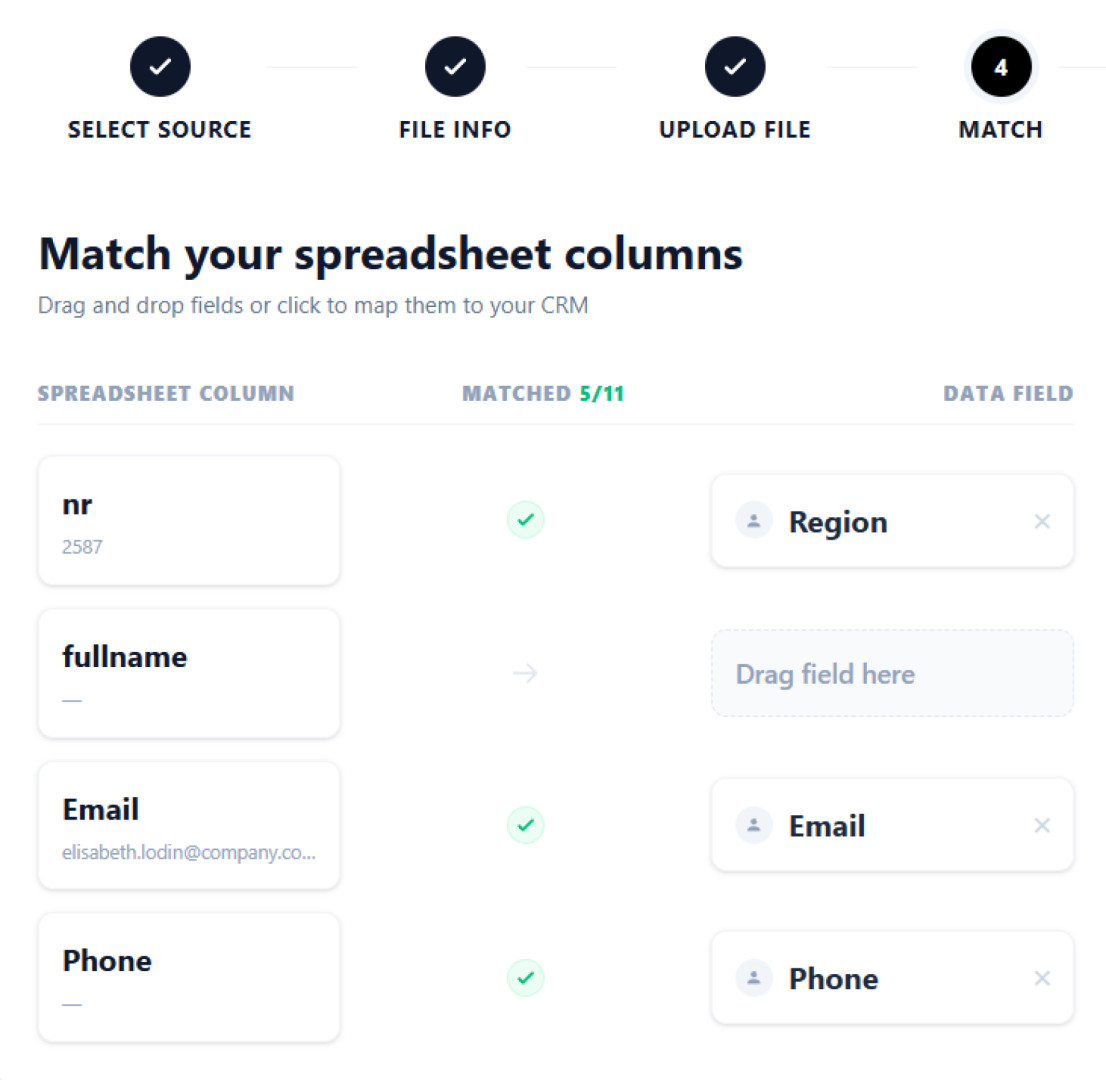The height and width of the screenshot is (1080, 1106).
Task: Select the fullname spreadsheet column card
Action: coord(189,673)
